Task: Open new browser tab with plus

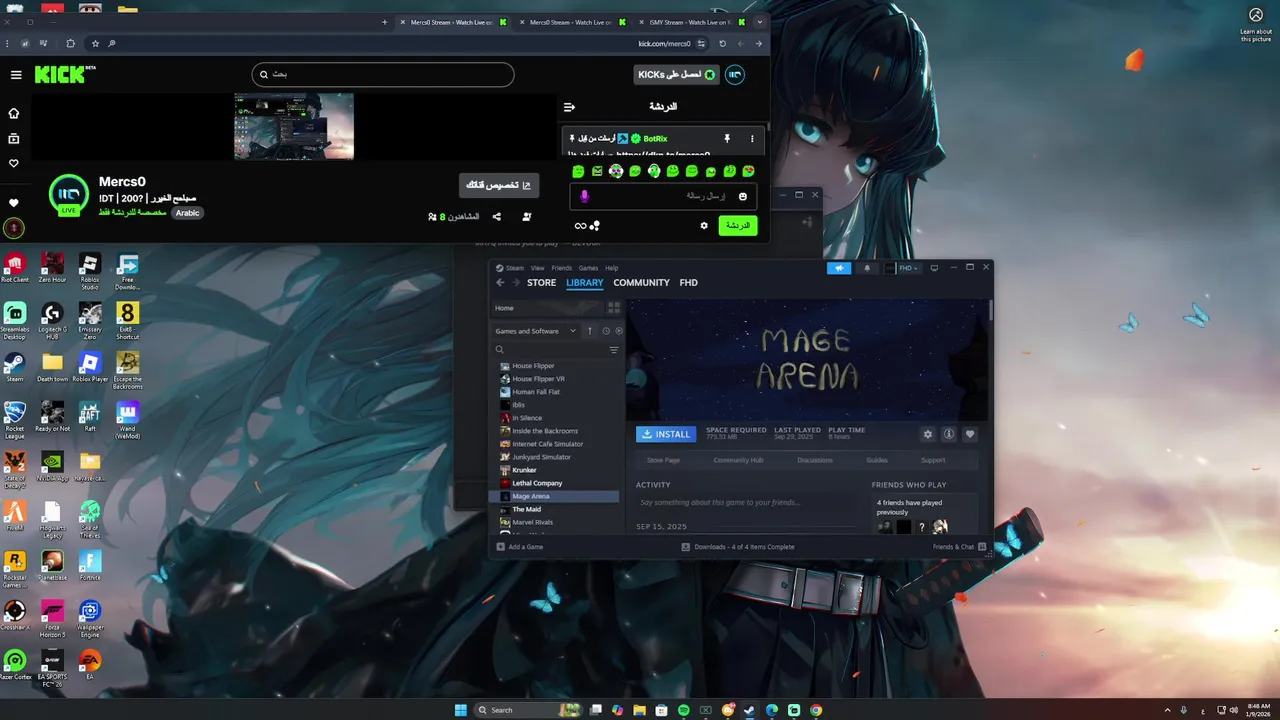Action: [384, 22]
